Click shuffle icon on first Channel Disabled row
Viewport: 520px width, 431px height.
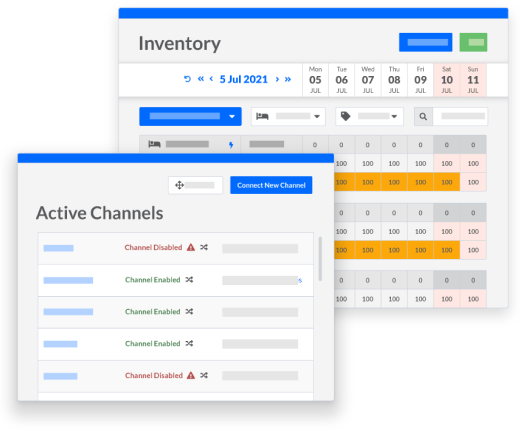(x=204, y=247)
